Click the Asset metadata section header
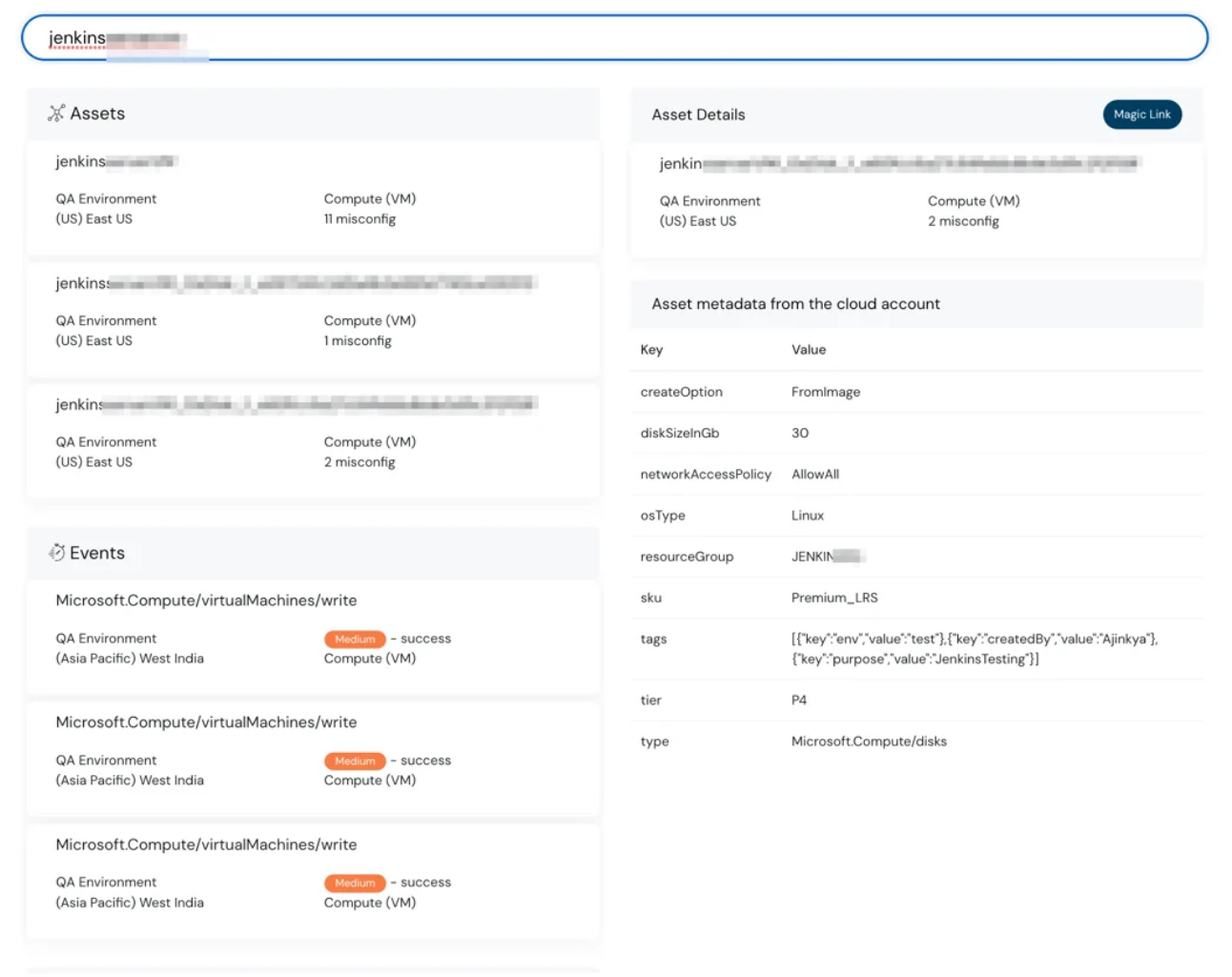The image size is (1232, 977). [795, 304]
